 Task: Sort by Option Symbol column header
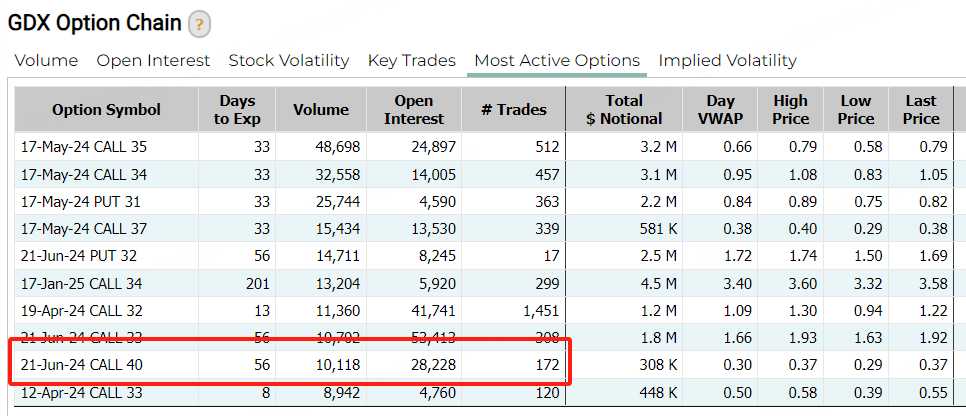[x=107, y=110]
